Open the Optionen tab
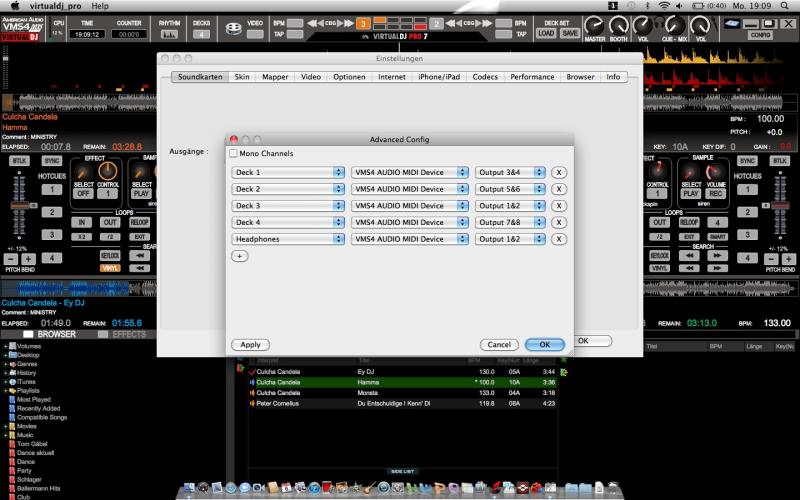 [x=349, y=77]
